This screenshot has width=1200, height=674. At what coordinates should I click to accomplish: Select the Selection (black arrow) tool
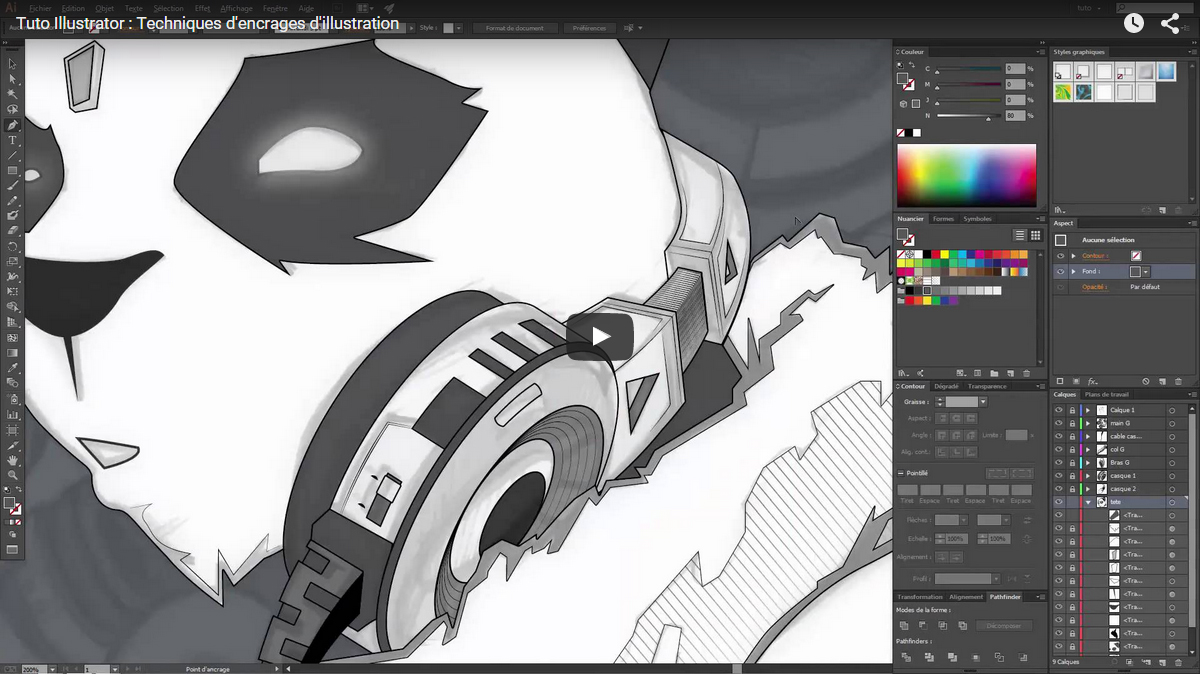(12, 64)
